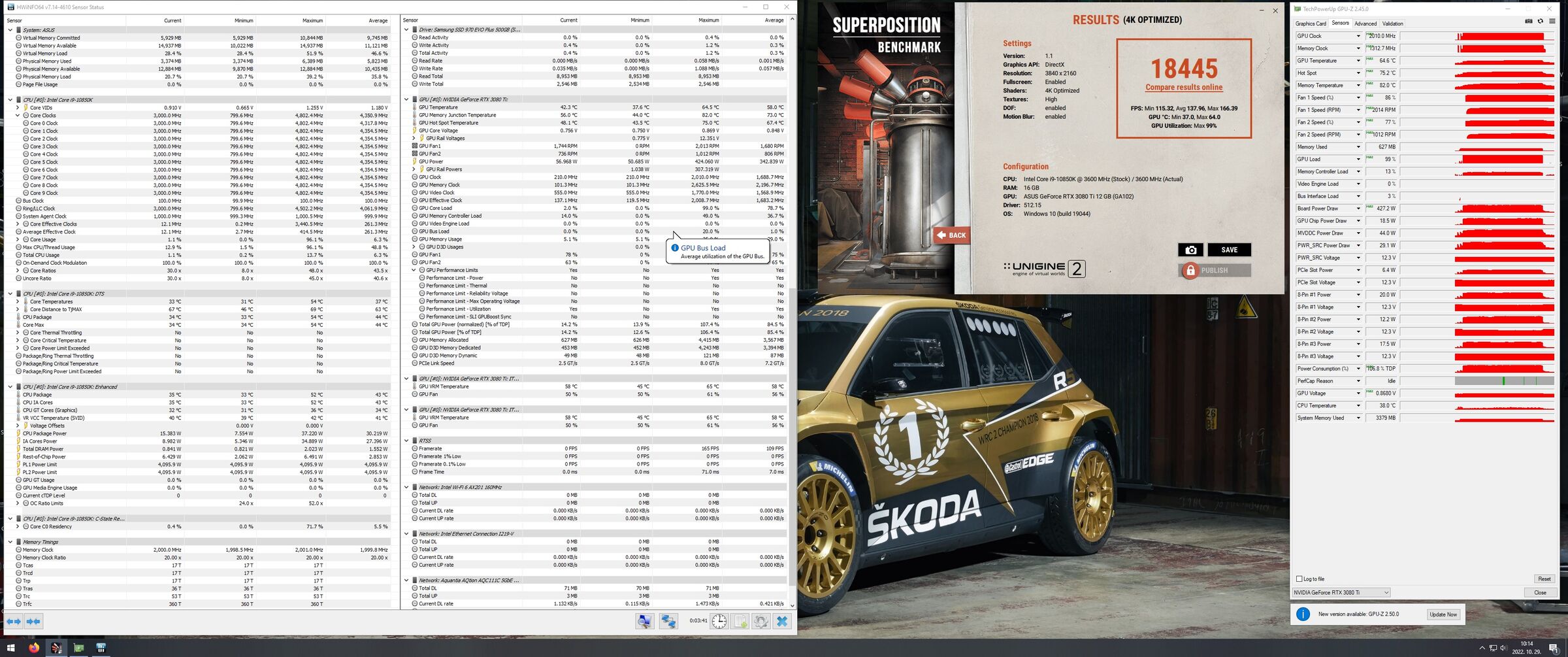This screenshot has height=657, width=1568.
Task: Open PerfCap Reason dropdown in GPU-Z
Action: (1358, 381)
